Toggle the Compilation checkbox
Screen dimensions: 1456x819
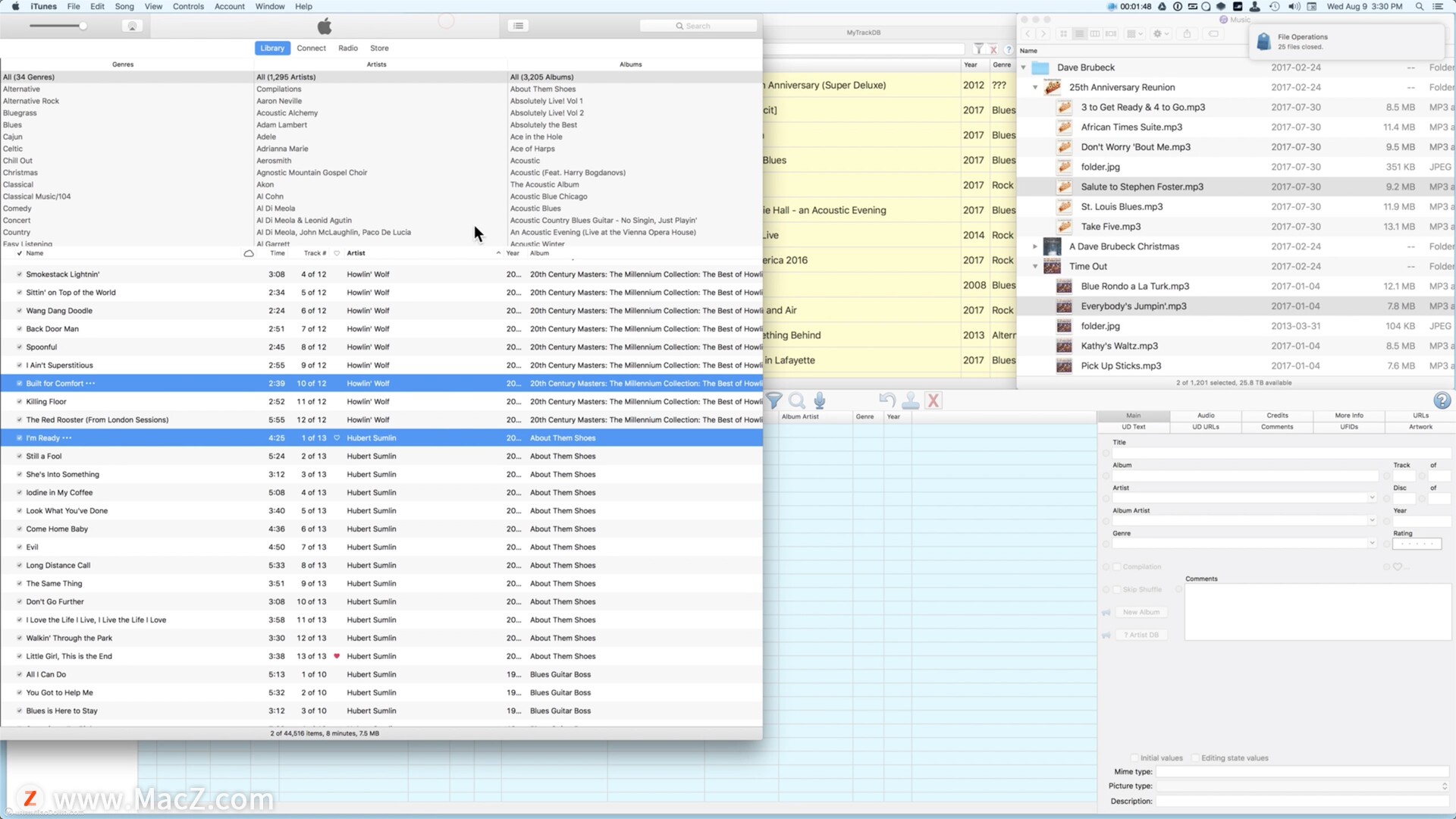tap(1116, 566)
